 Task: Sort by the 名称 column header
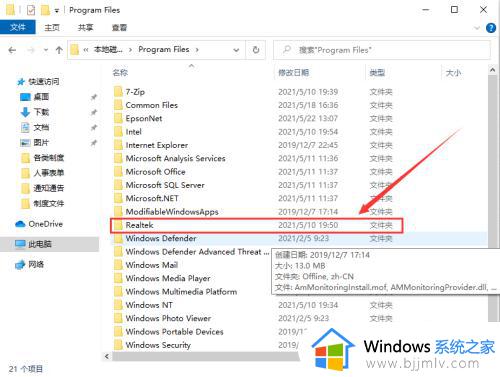pos(120,73)
